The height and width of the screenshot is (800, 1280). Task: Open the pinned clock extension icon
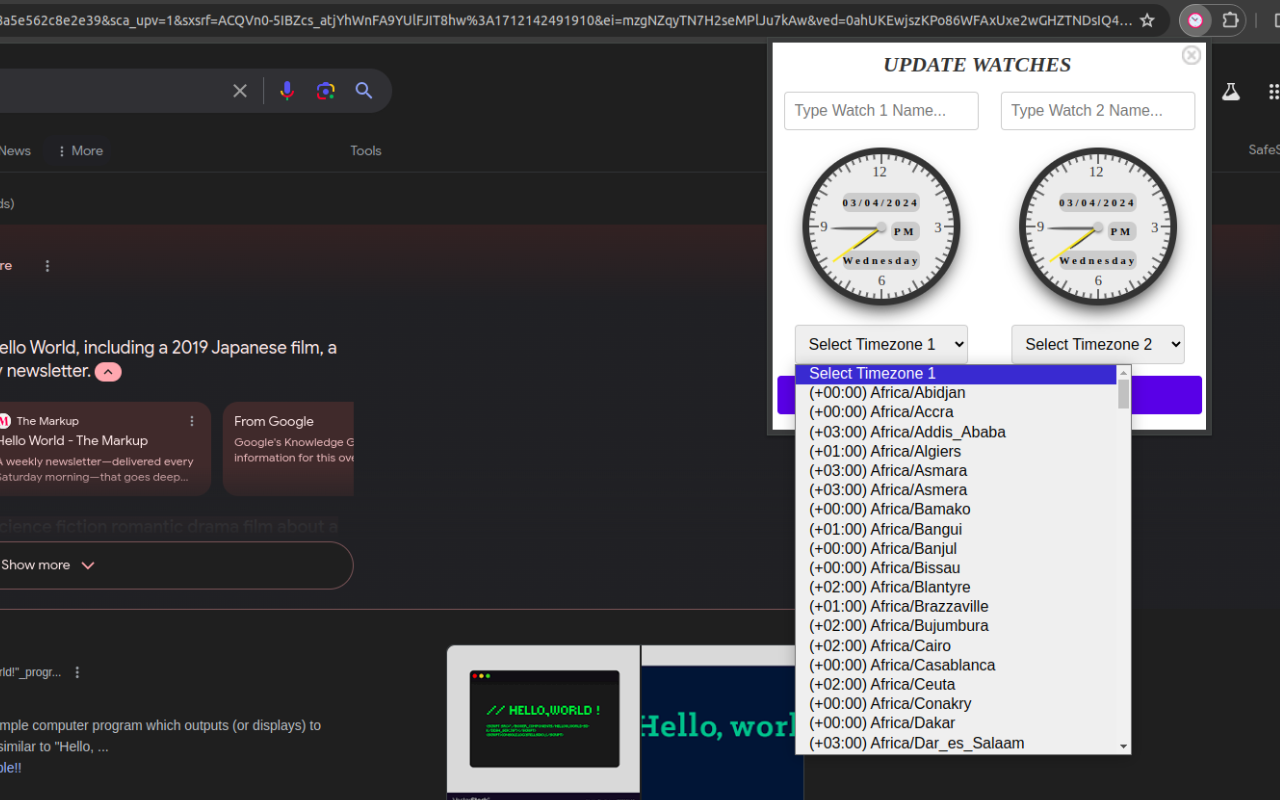click(x=1194, y=19)
